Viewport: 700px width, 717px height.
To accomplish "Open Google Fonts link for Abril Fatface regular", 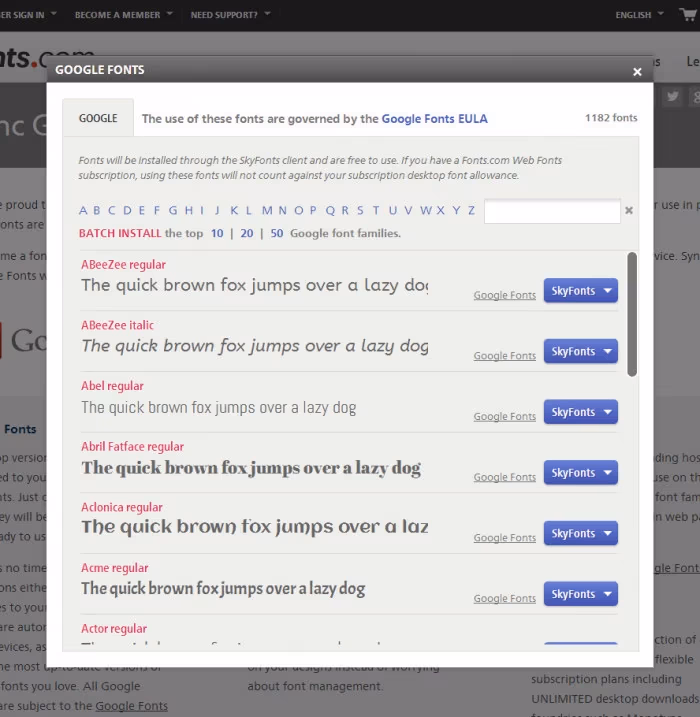I will point(505,477).
